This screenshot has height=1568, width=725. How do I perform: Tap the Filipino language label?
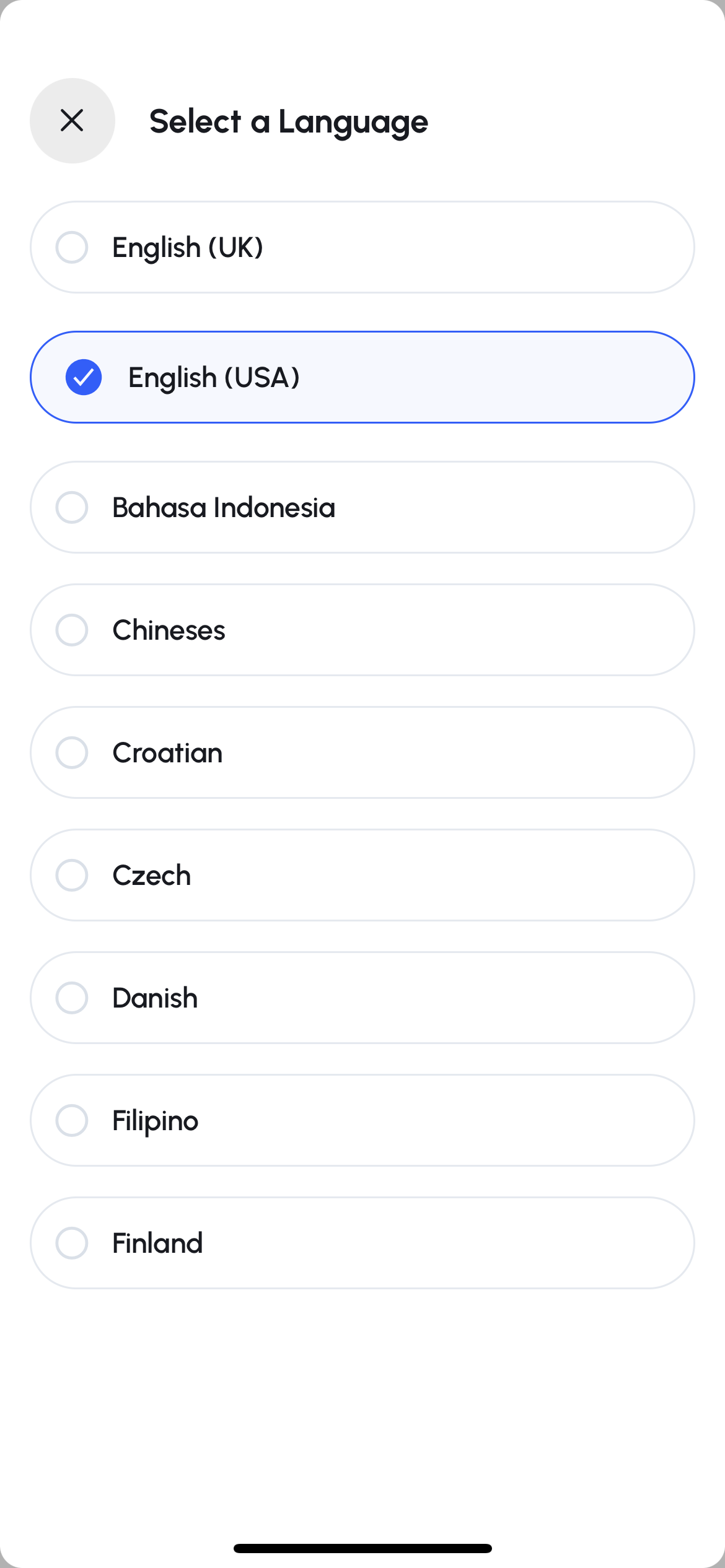pos(156,1121)
